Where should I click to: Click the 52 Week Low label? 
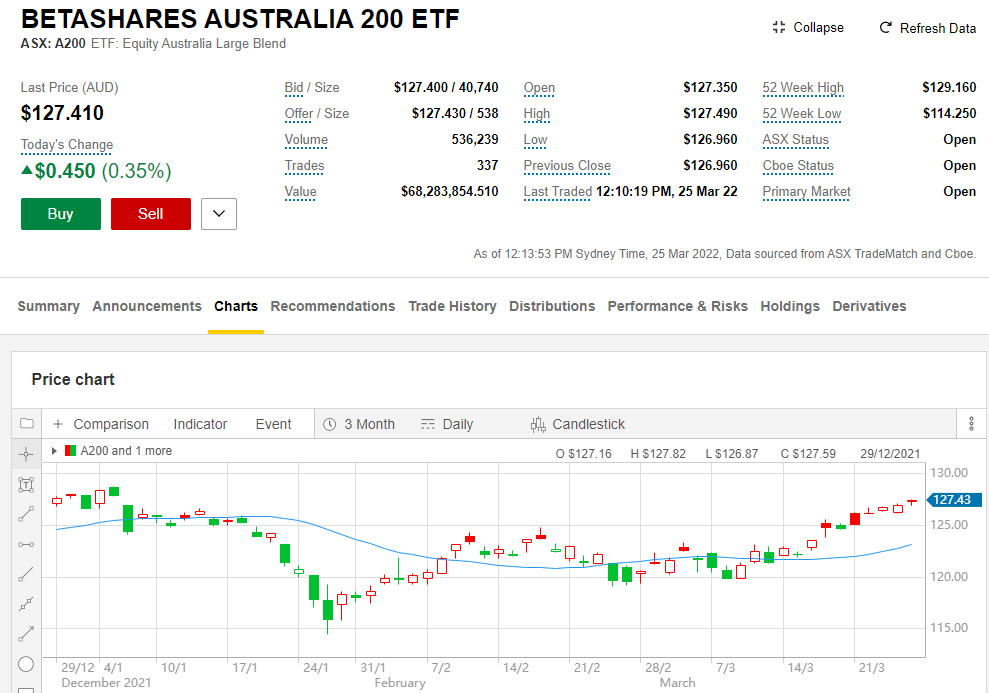coord(802,114)
